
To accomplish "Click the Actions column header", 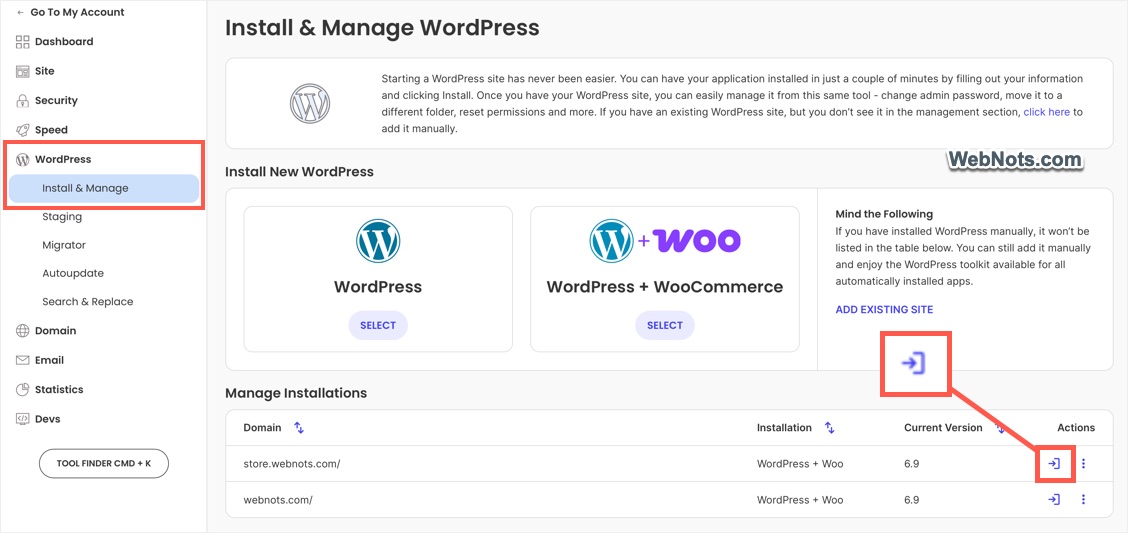I will click(x=1076, y=428).
